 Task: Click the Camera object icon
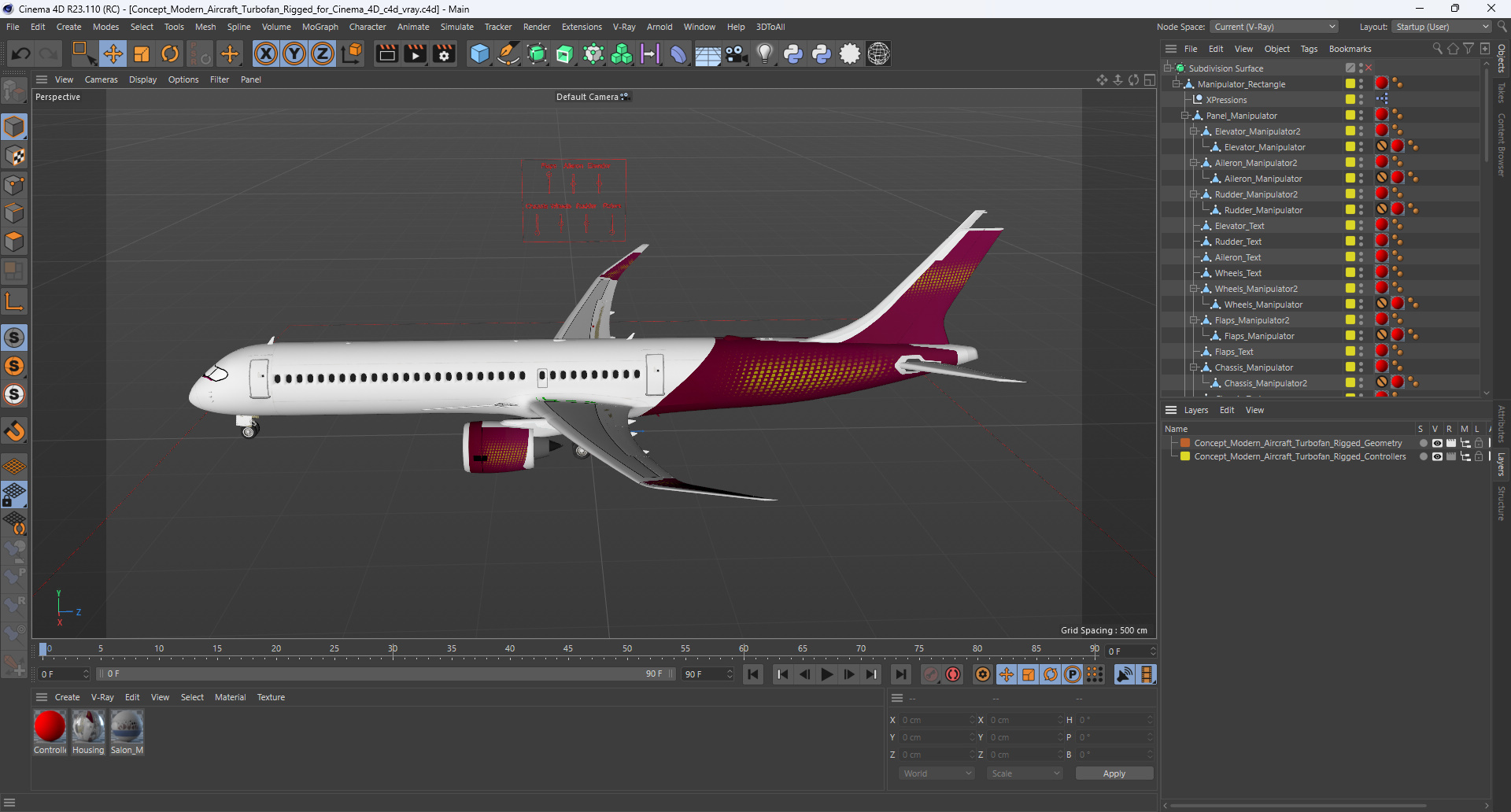[736, 54]
